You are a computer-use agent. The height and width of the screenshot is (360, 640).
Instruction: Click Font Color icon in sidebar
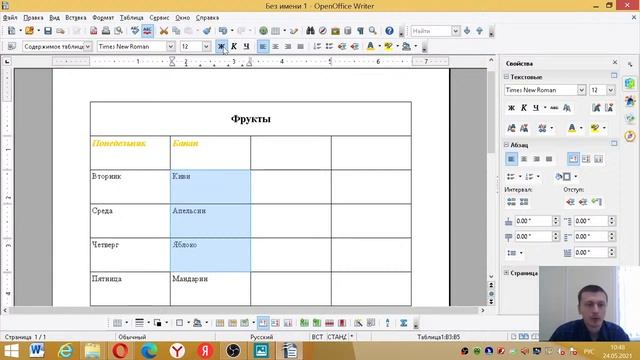[x=572, y=128]
